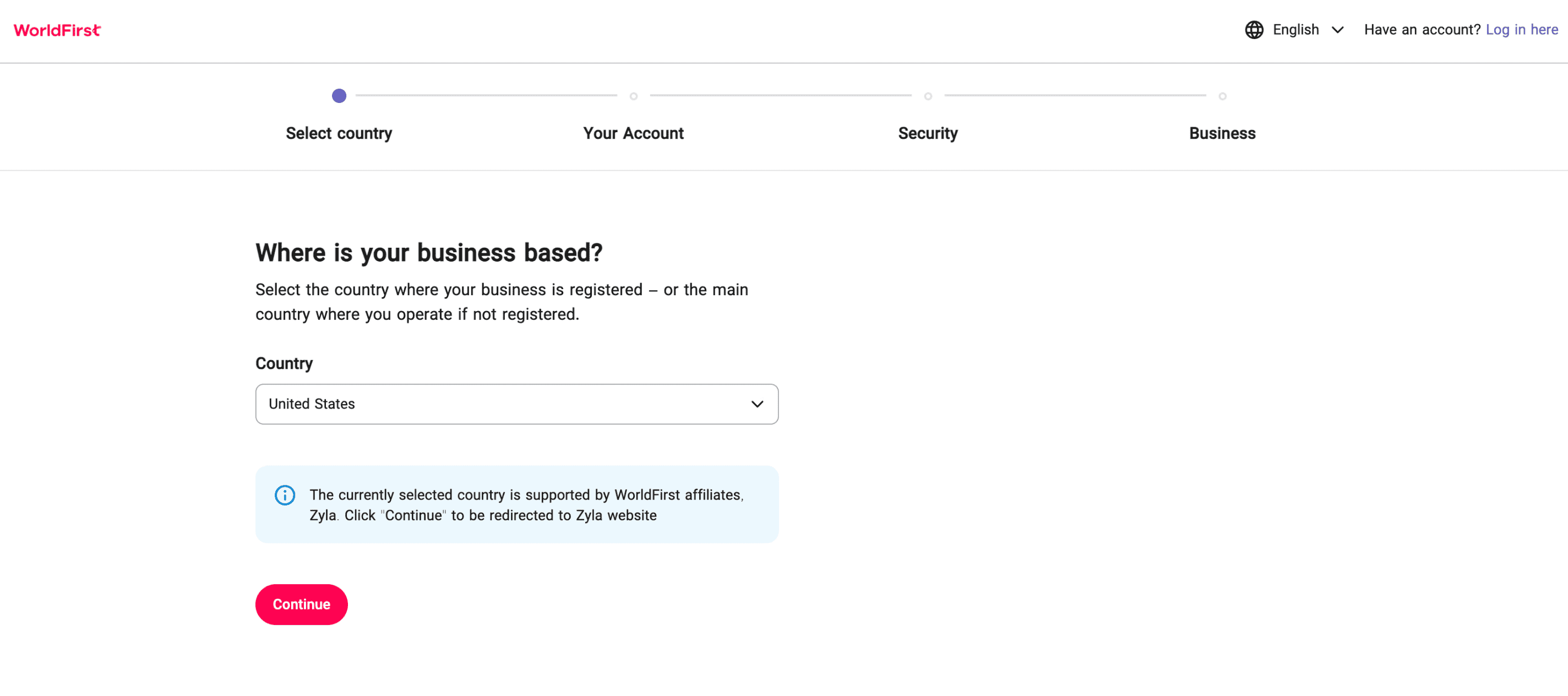Expand the English language dropdown chevron
The height and width of the screenshot is (696, 1568).
tap(1337, 30)
